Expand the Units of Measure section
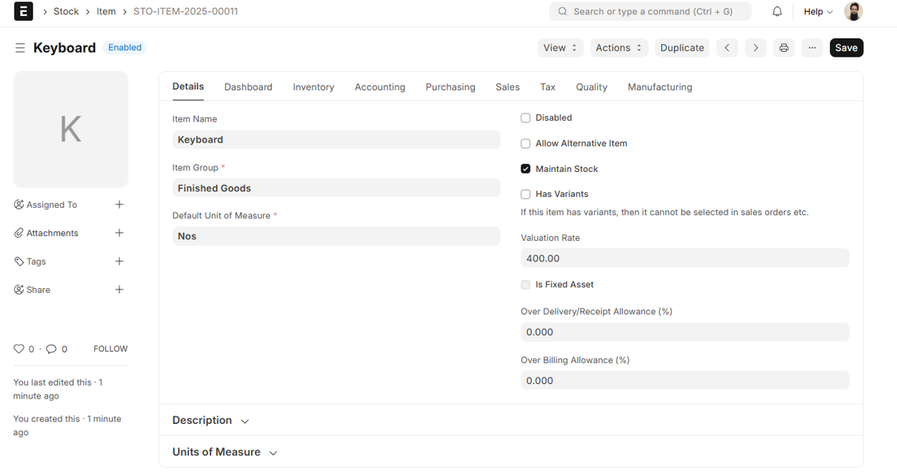 (x=224, y=452)
